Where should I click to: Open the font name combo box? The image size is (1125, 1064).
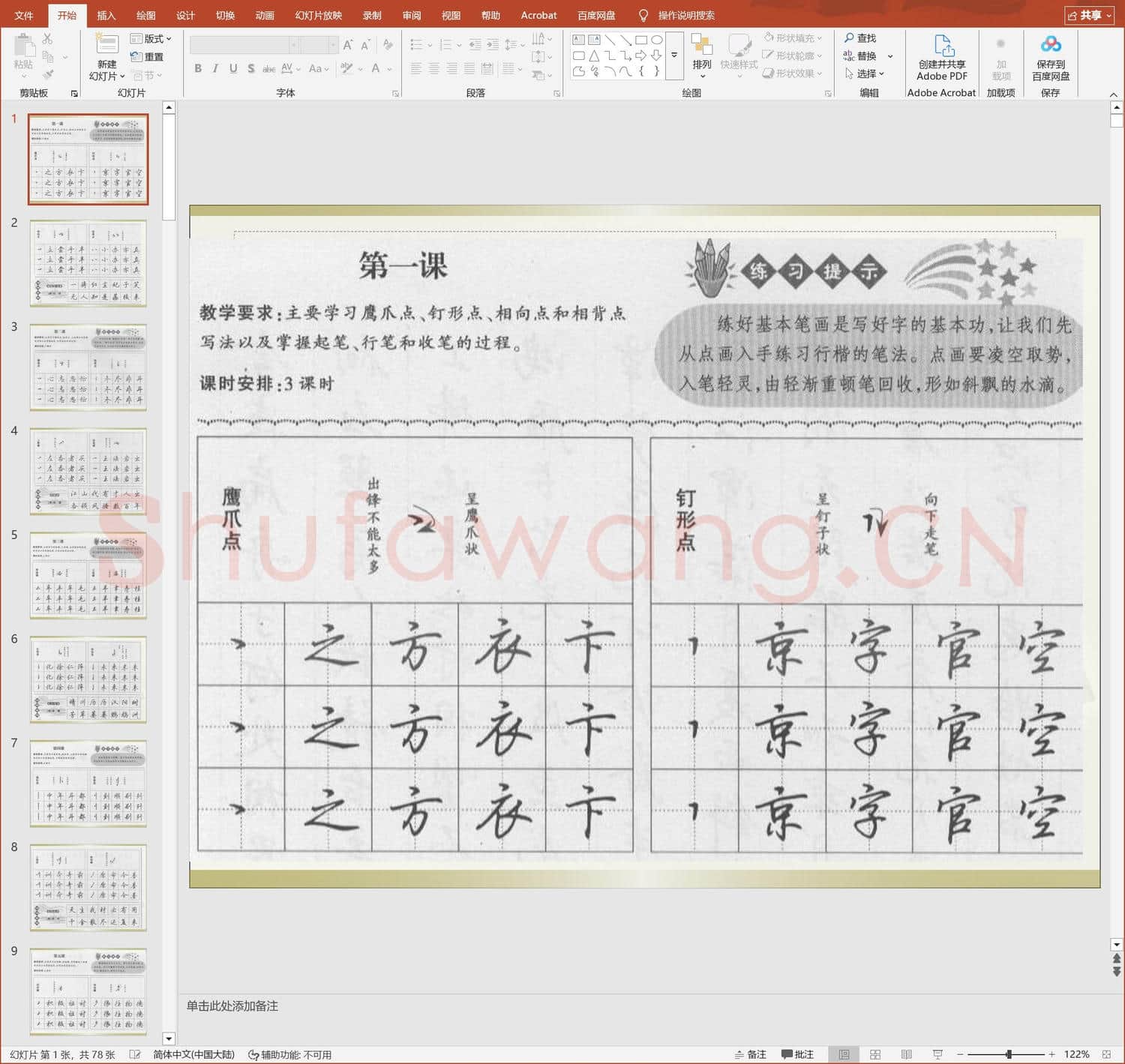(x=244, y=46)
